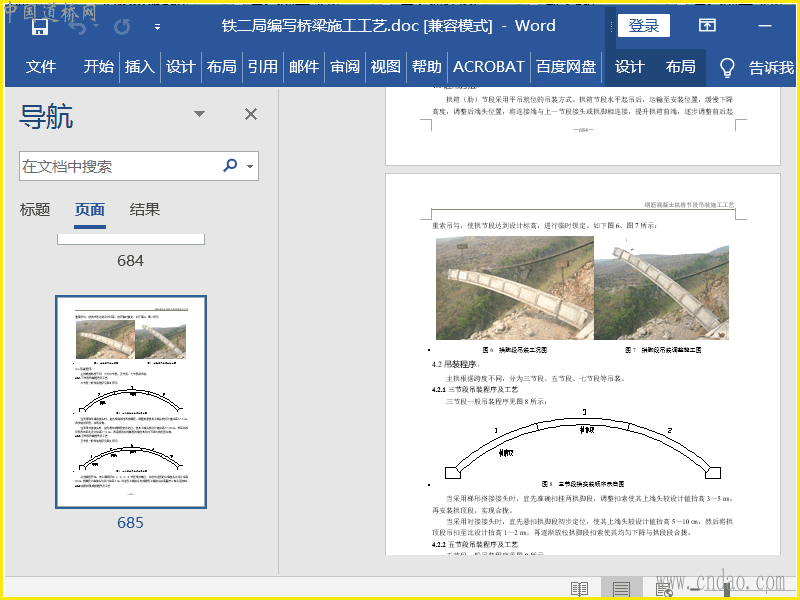This screenshot has width=800, height=600.
Task: Click page number 684 label
Action: [130, 261]
